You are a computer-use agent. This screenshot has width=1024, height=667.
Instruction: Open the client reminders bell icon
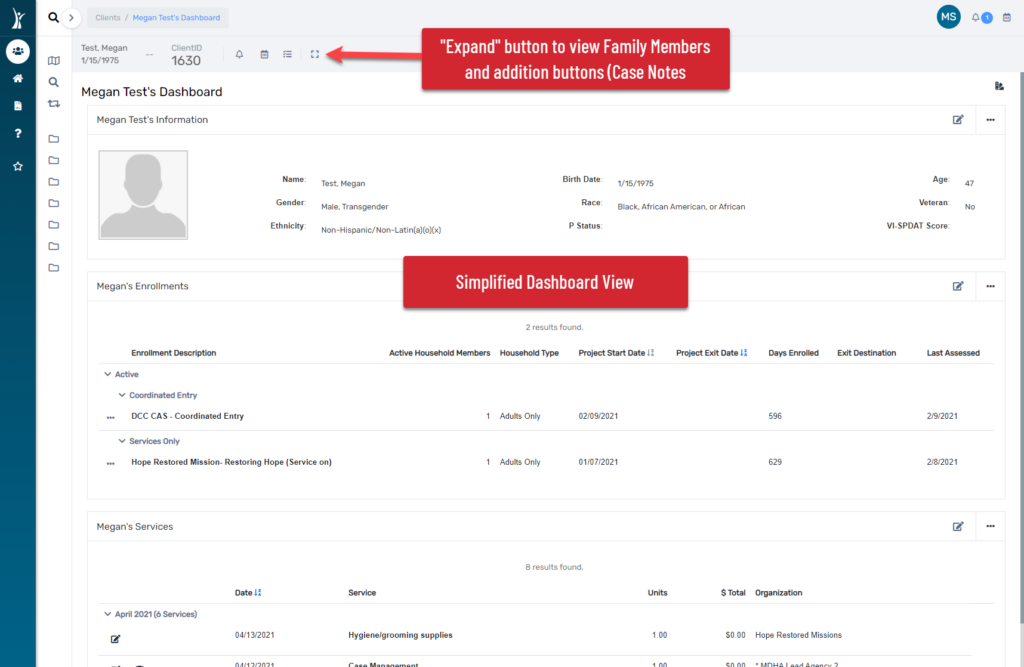pyautogui.click(x=240, y=54)
